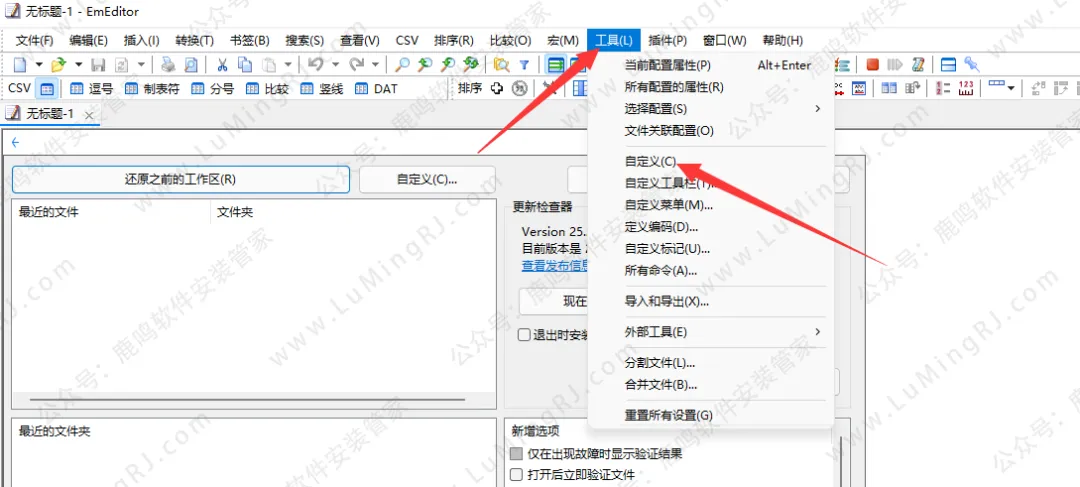
Task: Click the Edit macro scroll icon
Action: point(918,64)
